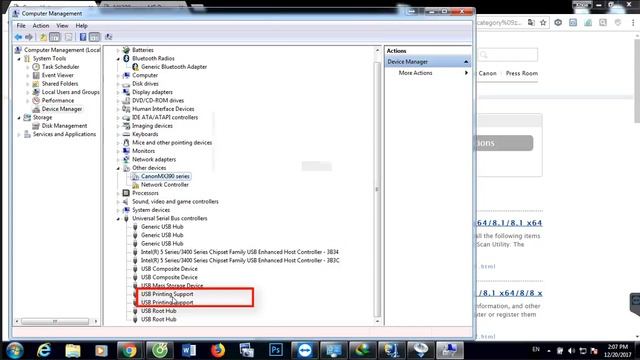Collapse the Other devices category
640x360 pixels.
(118, 168)
